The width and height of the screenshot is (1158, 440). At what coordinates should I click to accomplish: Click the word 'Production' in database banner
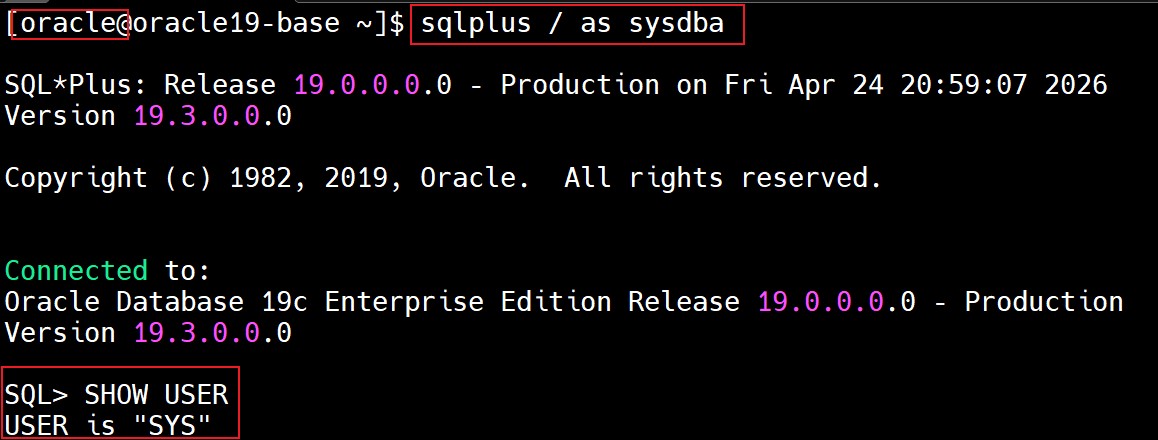tap(1044, 301)
